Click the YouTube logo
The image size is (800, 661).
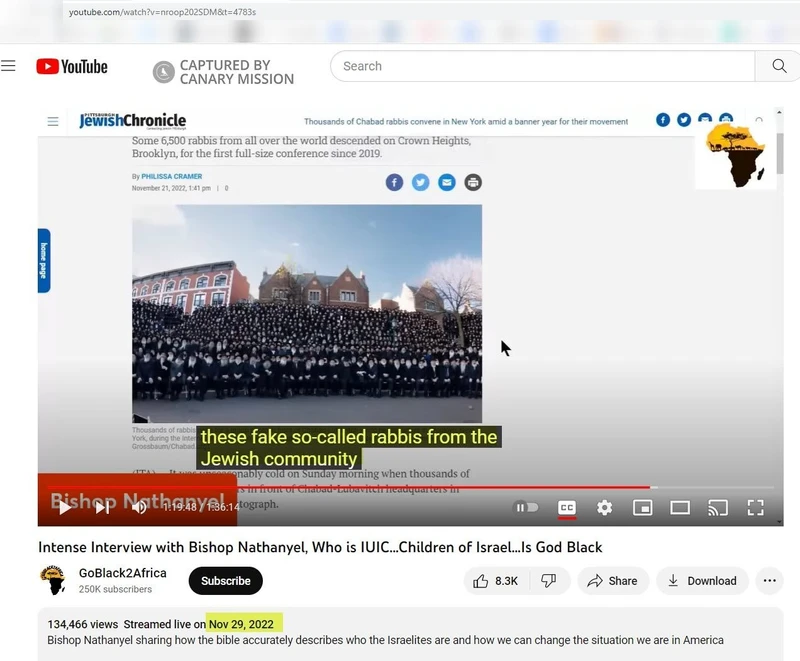click(71, 66)
